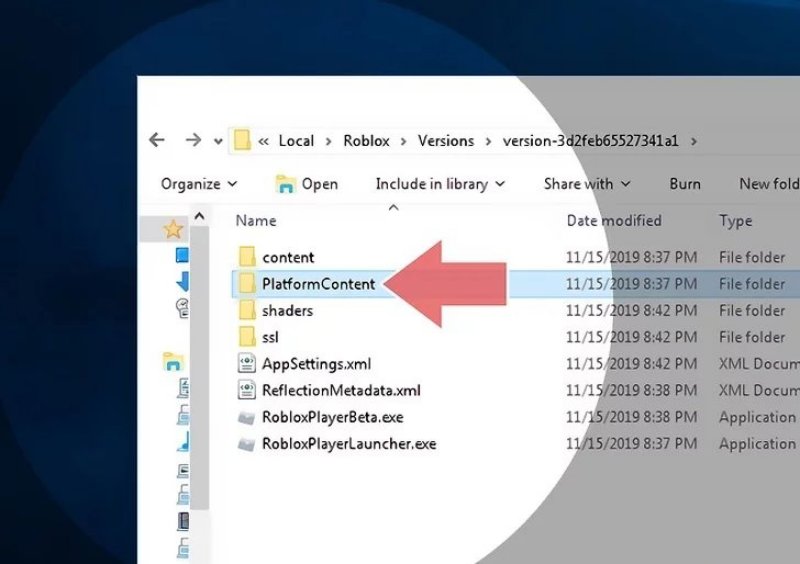Expand the chevron after Roblox breadcrumb

(x=404, y=141)
